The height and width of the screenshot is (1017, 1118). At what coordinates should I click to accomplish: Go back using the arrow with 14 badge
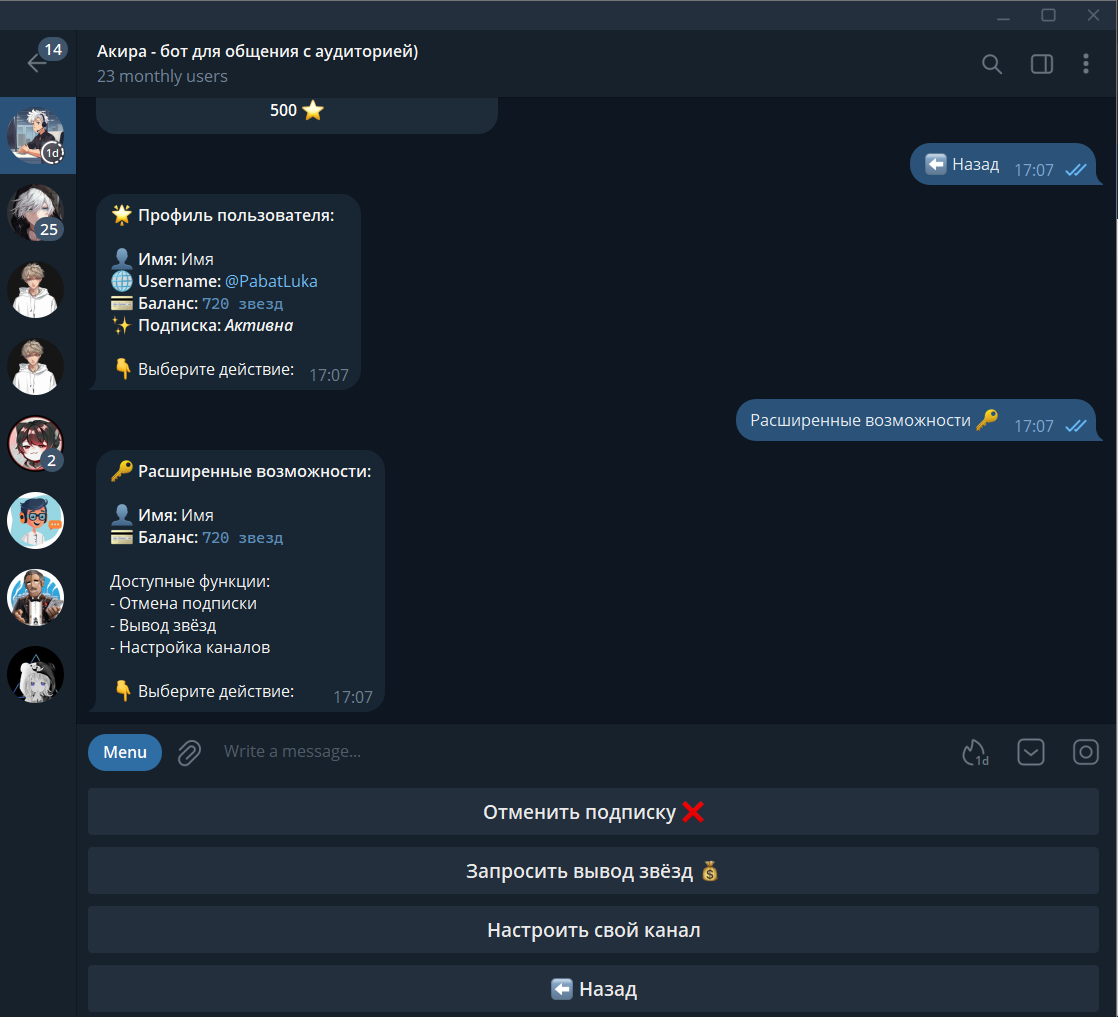38,63
